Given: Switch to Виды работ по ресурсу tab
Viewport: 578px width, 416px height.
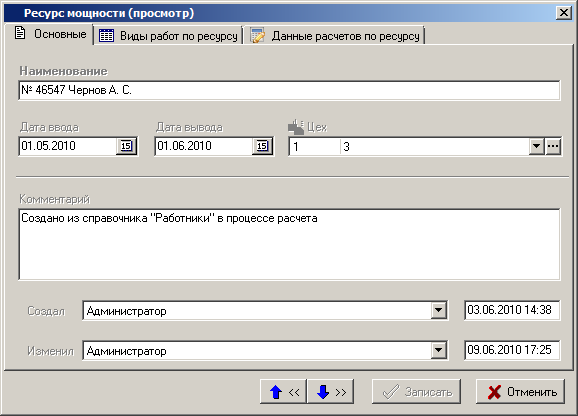Looking at the screenshot, I should [168, 35].
